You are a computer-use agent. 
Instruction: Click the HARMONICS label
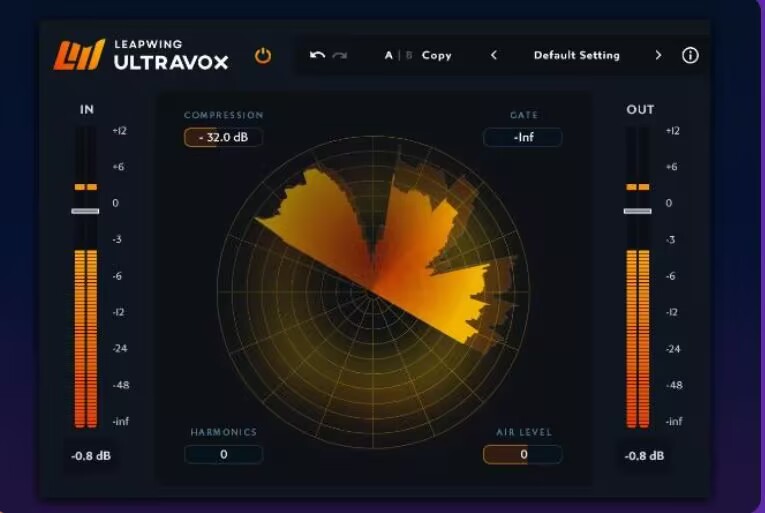(223, 432)
